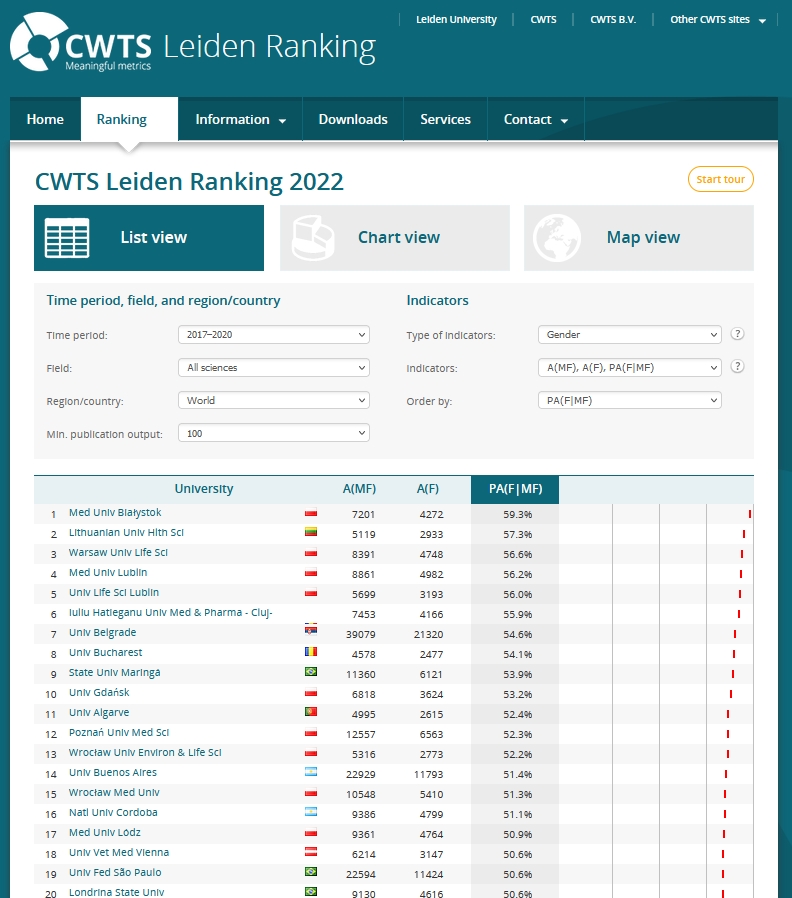The height and width of the screenshot is (898, 792).
Task: Click Romanian flag in Univ Bucharest row
Action: 311,651
